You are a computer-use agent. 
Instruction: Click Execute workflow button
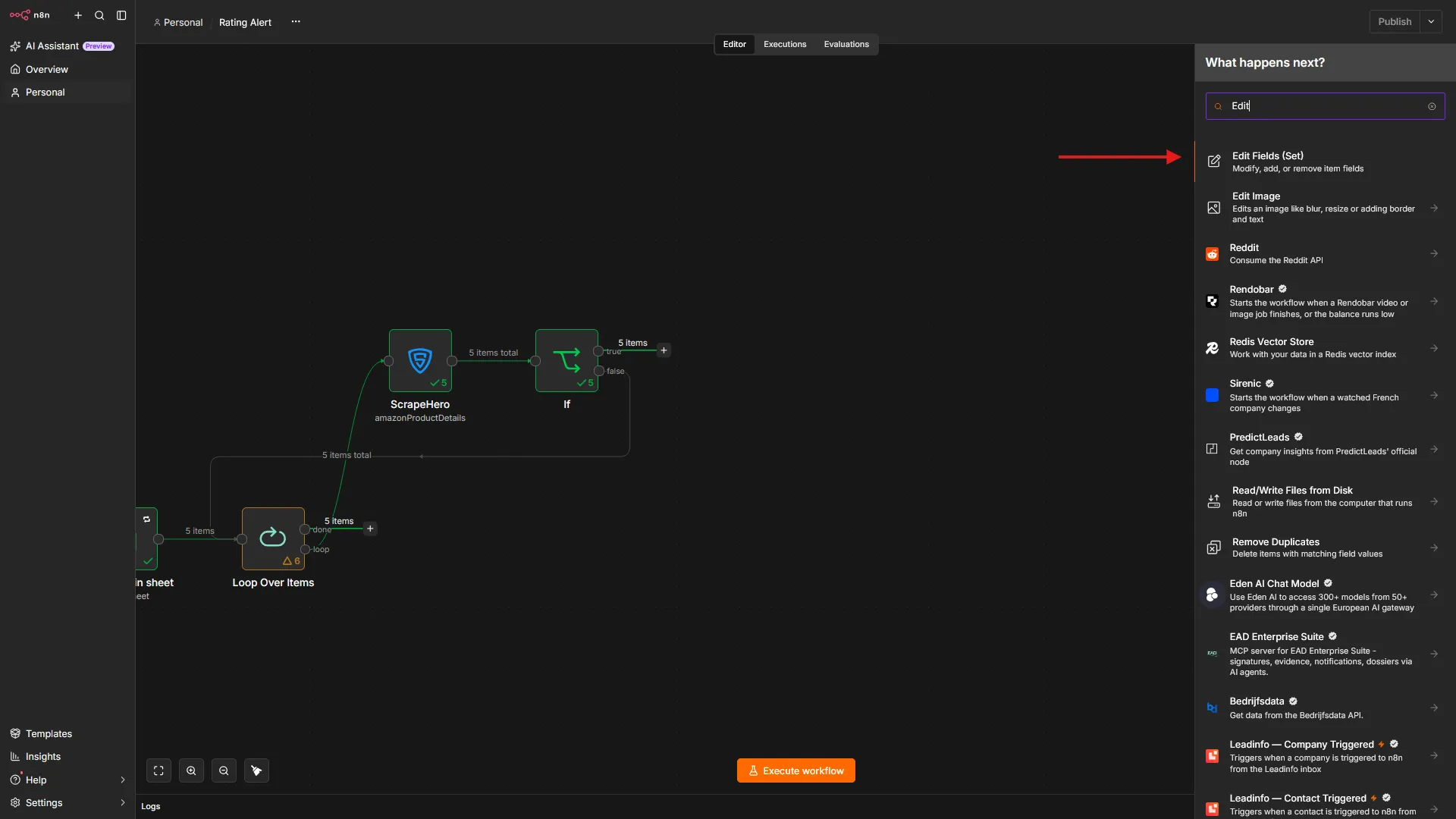[795, 770]
